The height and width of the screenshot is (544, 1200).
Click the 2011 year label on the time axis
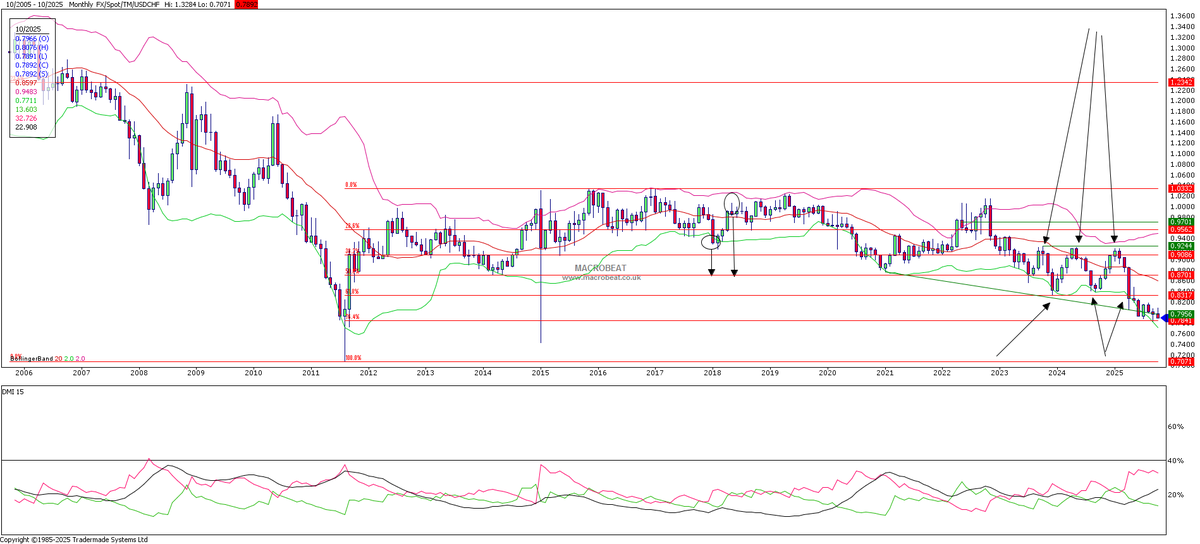(x=311, y=373)
